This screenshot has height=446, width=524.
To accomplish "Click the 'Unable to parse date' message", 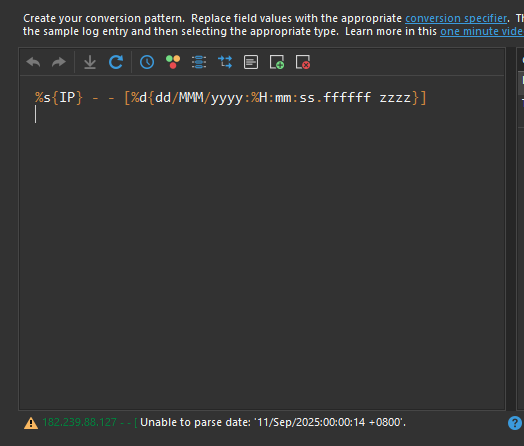I will coord(273,423).
